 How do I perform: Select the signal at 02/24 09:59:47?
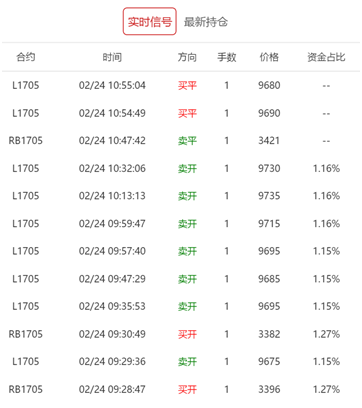181,223
